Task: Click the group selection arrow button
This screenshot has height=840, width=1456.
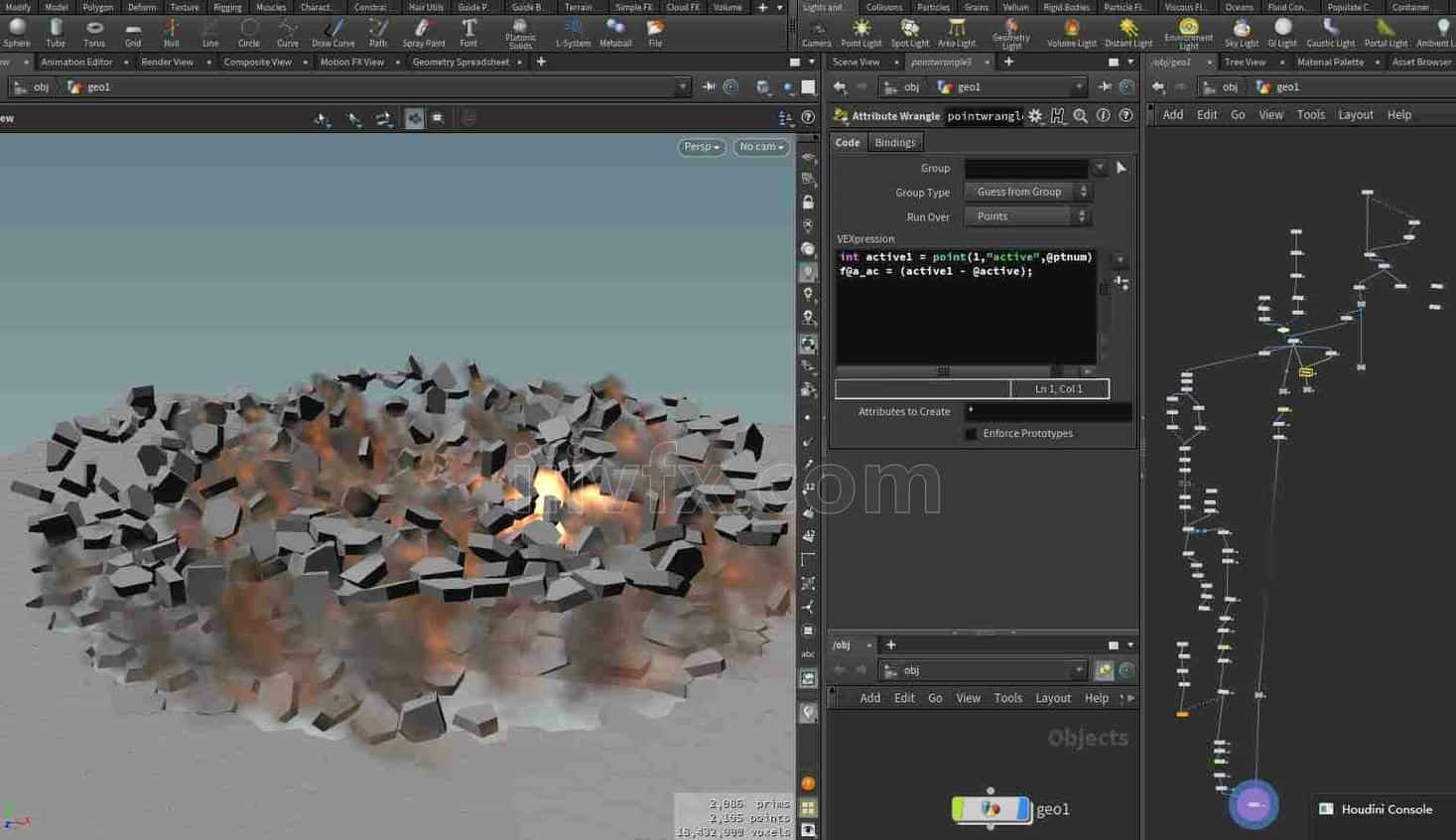Action: click(x=1122, y=168)
